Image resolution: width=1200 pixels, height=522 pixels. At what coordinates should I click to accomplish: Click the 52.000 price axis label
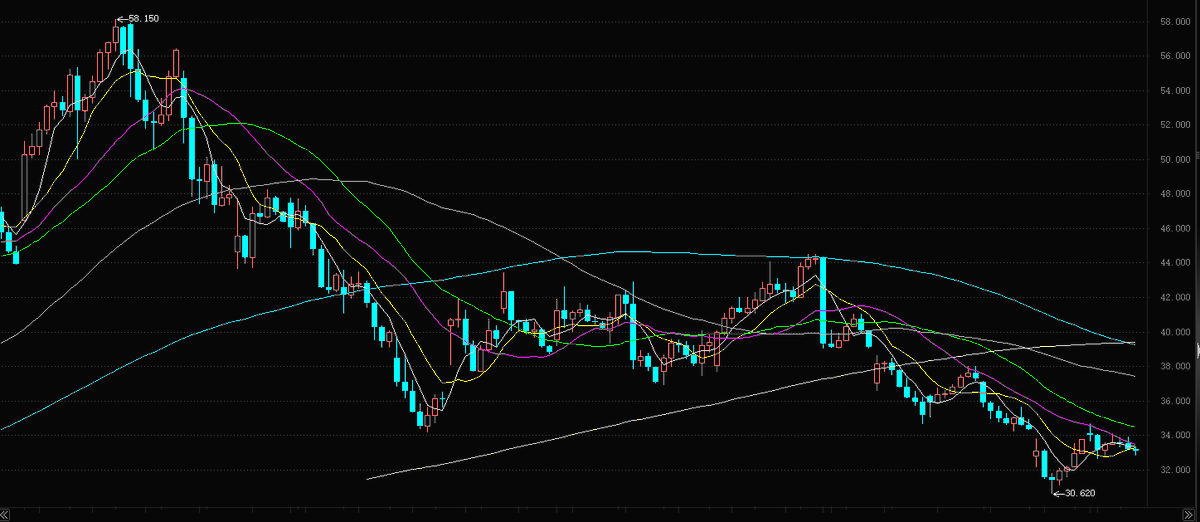coord(1174,125)
